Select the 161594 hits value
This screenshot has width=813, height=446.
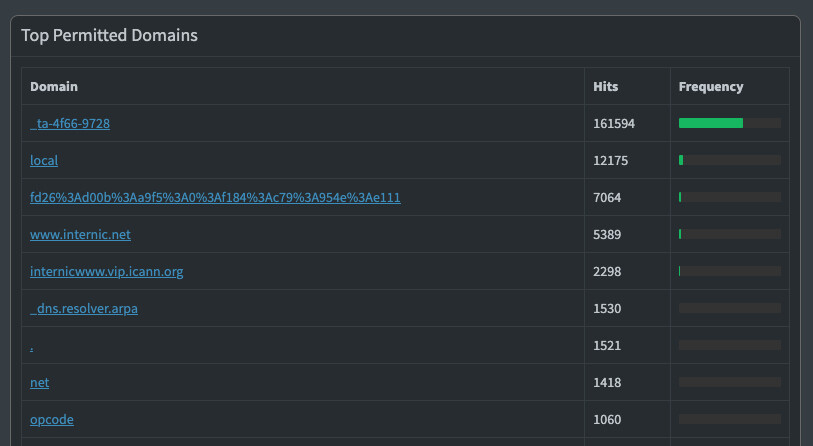(614, 123)
